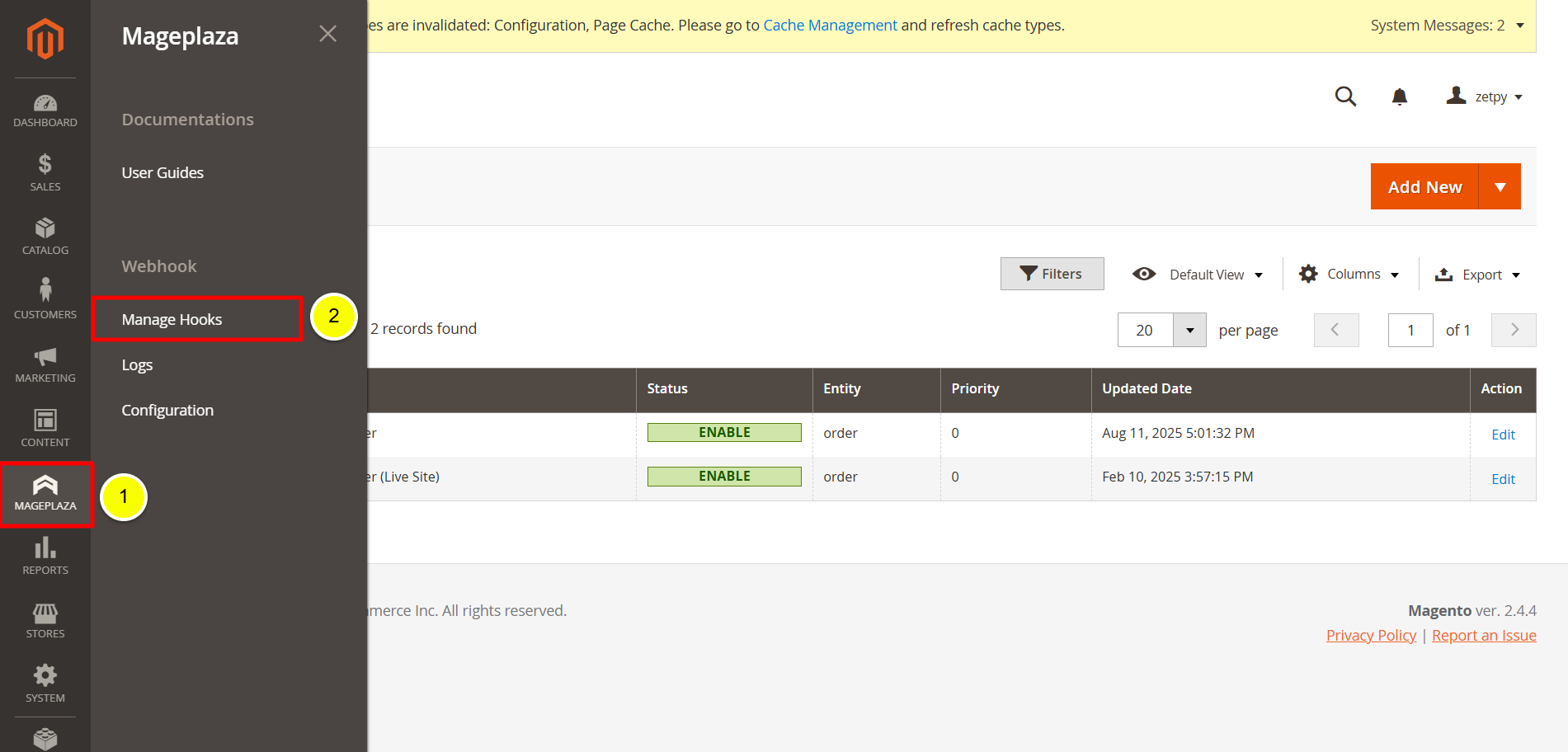Click the search magnifier icon
The height and width of the screenshot is (752, 1568).
point(1345,96)
